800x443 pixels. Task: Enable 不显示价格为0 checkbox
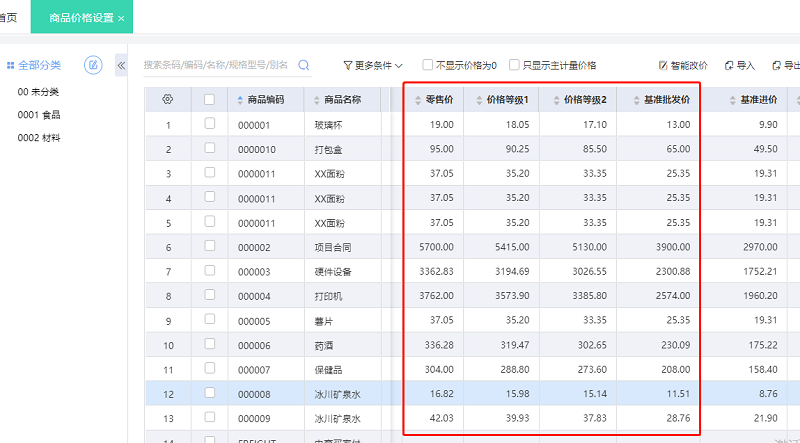[x=428, y=65]
